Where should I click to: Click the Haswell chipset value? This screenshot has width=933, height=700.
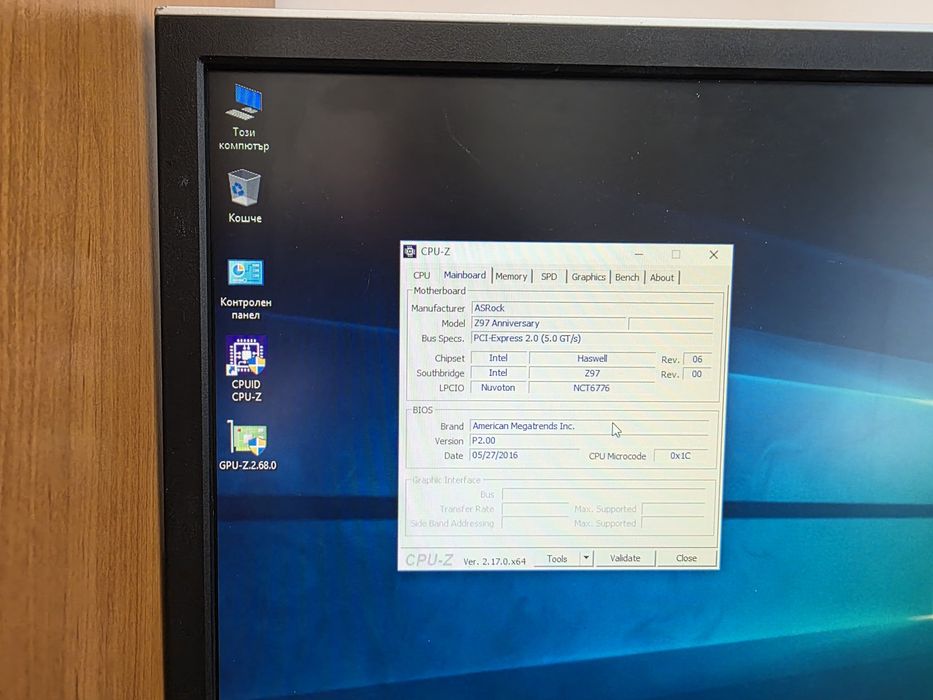[x=592, y=358]
